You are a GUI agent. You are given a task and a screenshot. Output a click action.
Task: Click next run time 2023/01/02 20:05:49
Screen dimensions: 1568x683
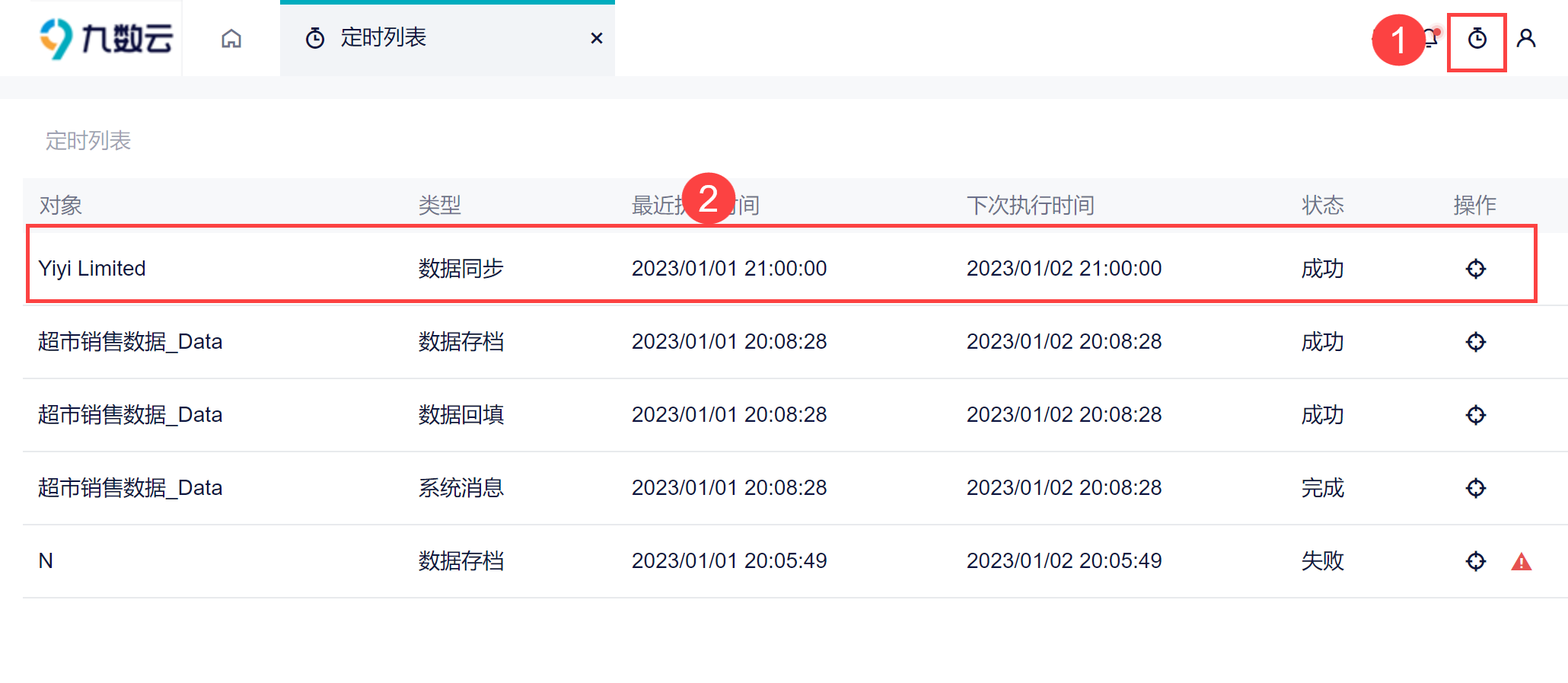(1064, 561)
